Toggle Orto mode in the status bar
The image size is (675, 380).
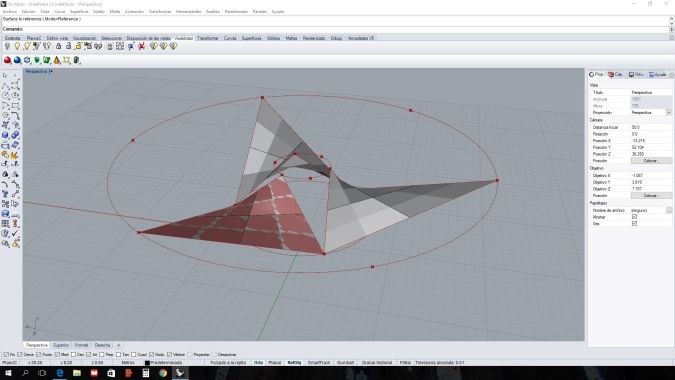[x=258, y=363]
